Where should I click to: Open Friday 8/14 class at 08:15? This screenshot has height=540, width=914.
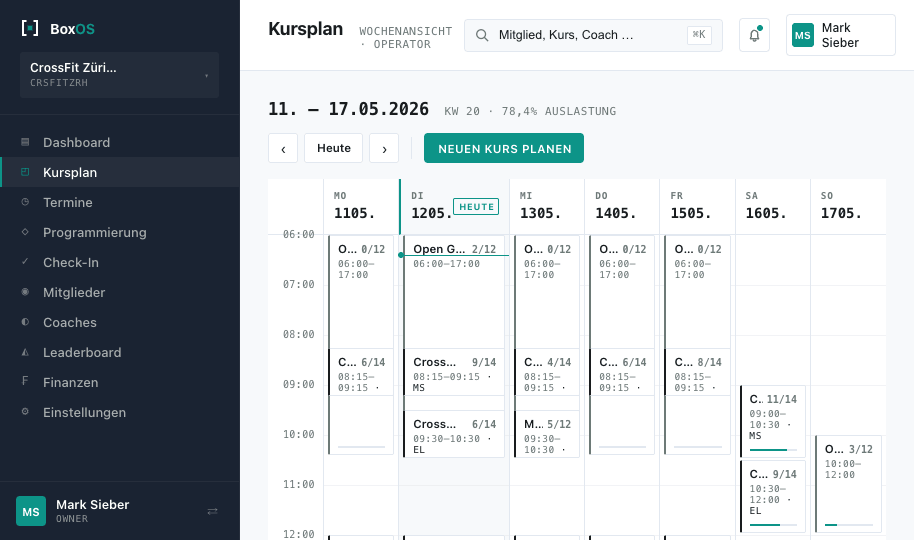[x=697, y=372]
